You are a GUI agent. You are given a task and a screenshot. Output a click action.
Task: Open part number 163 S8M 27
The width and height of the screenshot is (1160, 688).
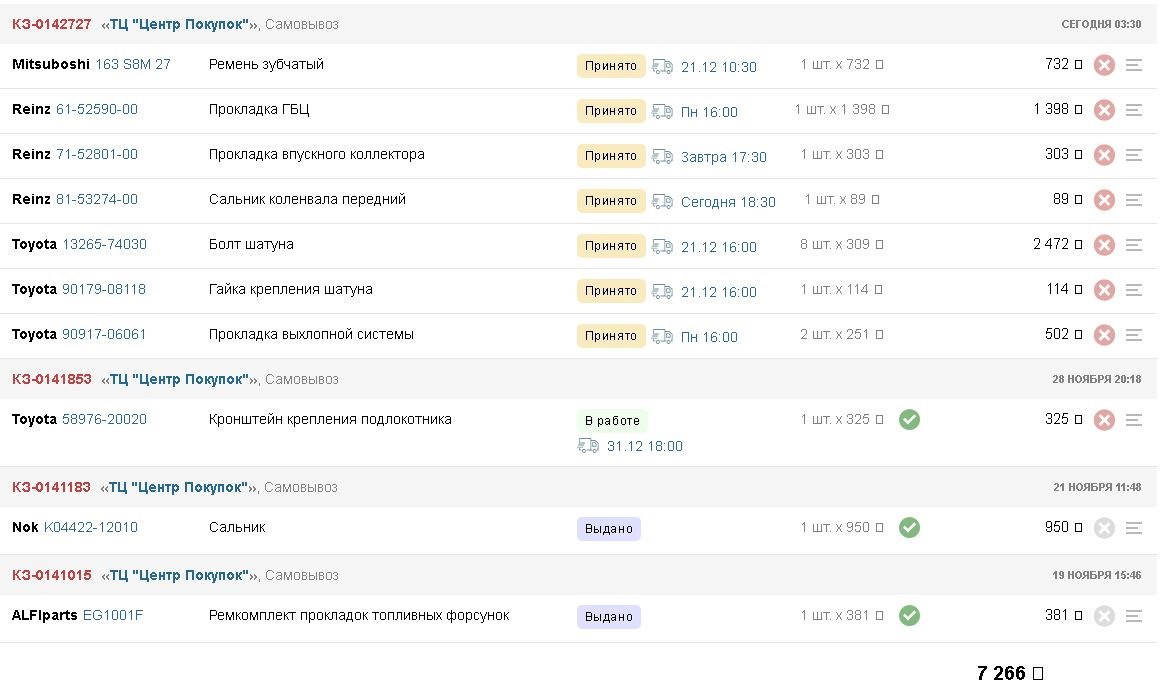[x=133, y=64]
